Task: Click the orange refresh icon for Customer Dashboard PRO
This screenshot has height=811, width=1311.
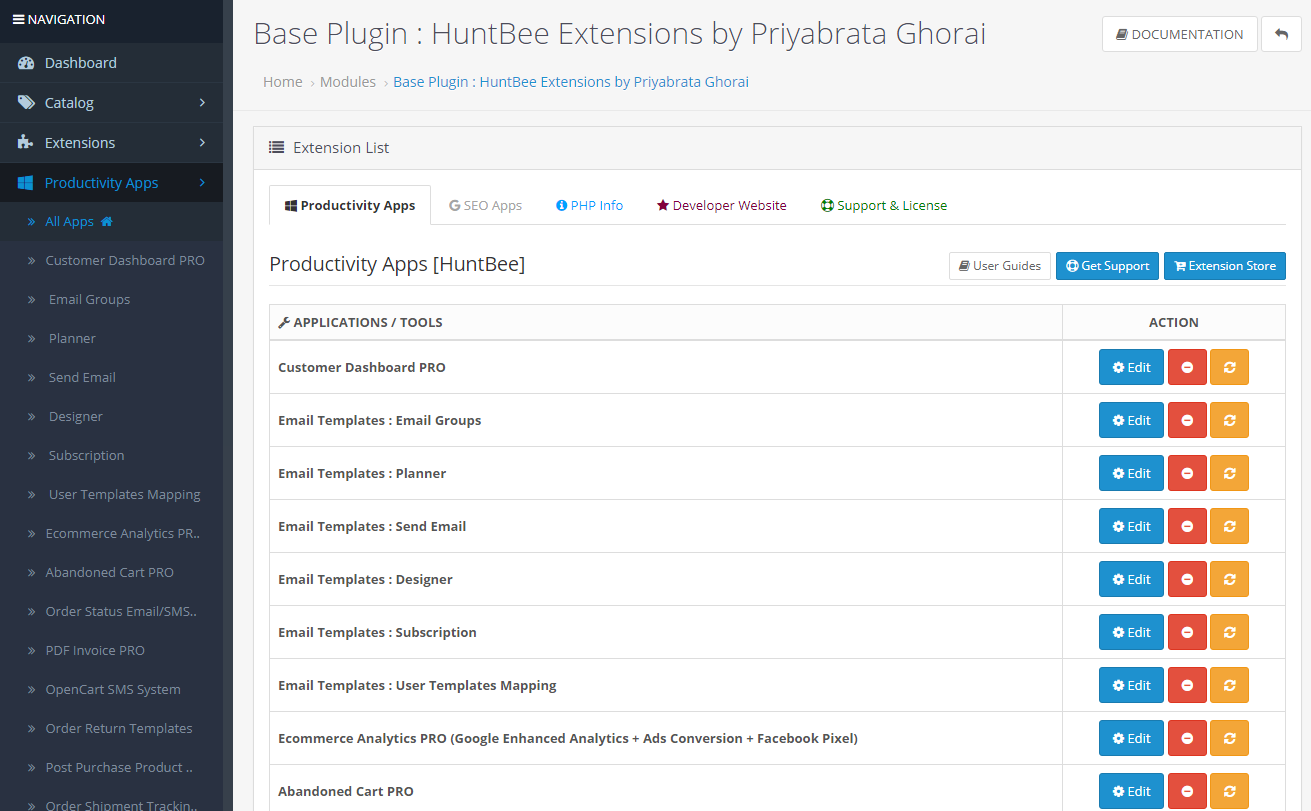Action: pyautogui.click(x=1229, y=367)
